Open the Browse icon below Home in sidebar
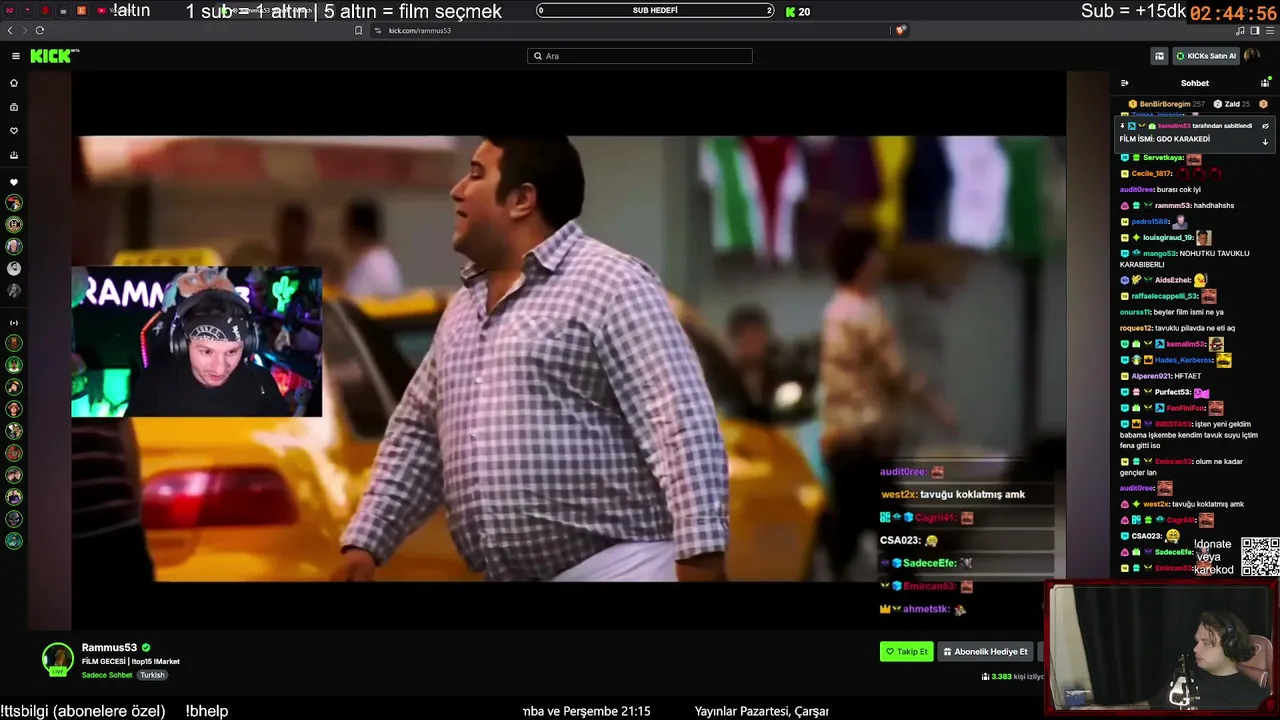This screenshot has width=1280, height=720. point(14,107)
